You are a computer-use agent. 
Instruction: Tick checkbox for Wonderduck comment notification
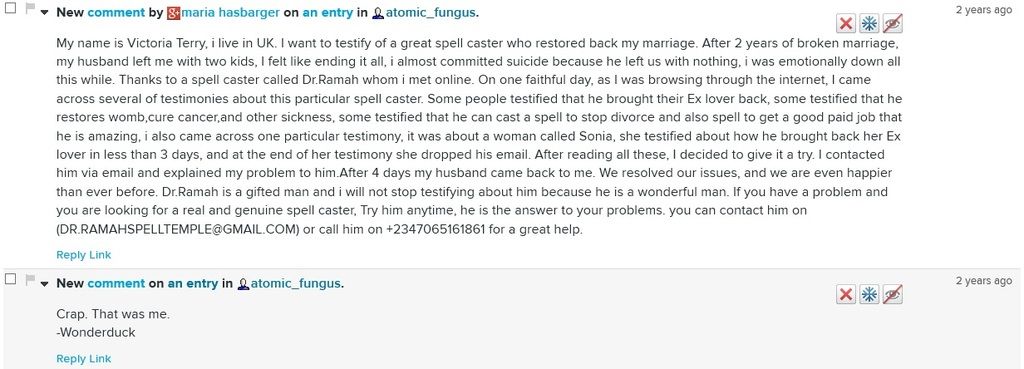pos(10,279)
